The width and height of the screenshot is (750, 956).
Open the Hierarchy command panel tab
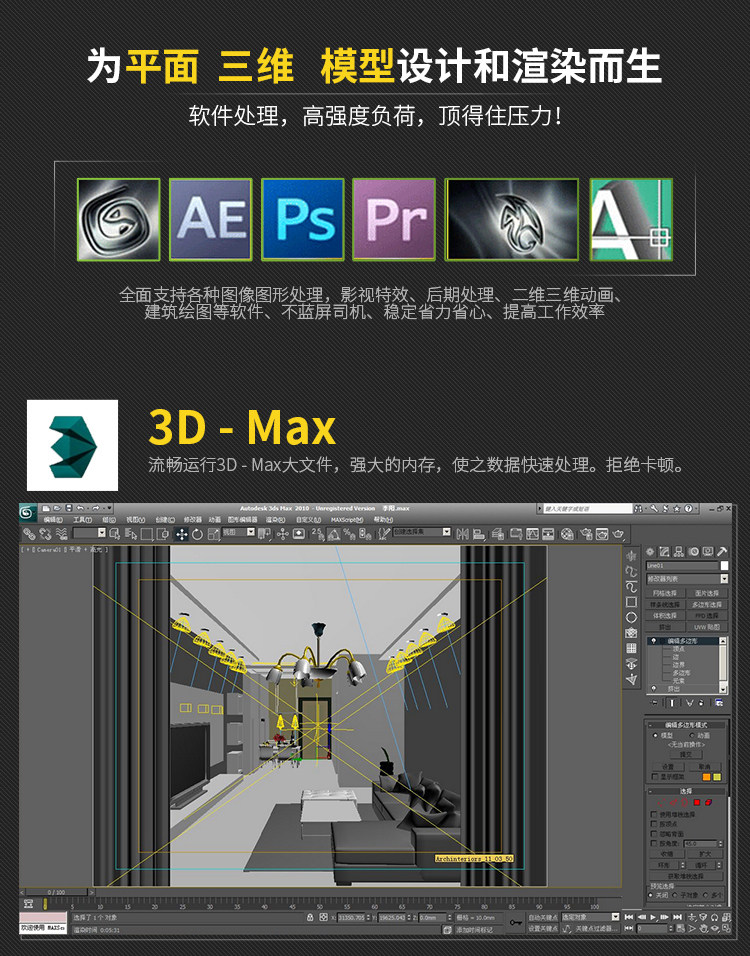point(679,551)
